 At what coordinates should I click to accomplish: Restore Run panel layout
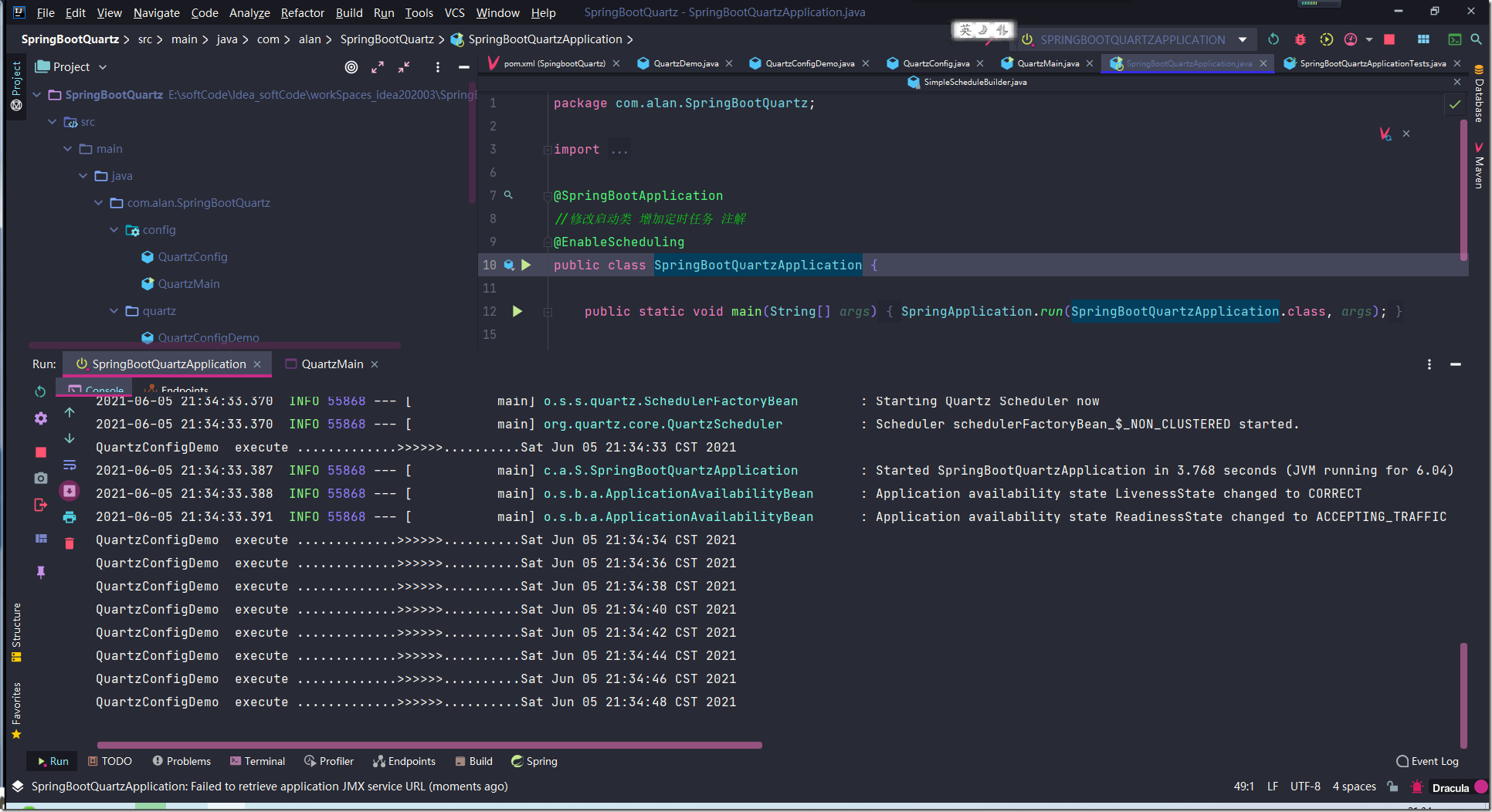coord(41,539)
